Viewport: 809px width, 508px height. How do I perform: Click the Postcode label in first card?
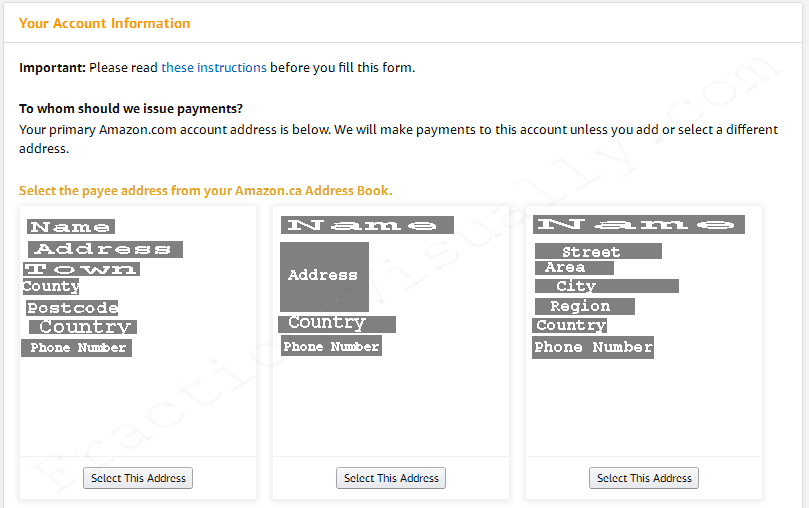[72, 308]
